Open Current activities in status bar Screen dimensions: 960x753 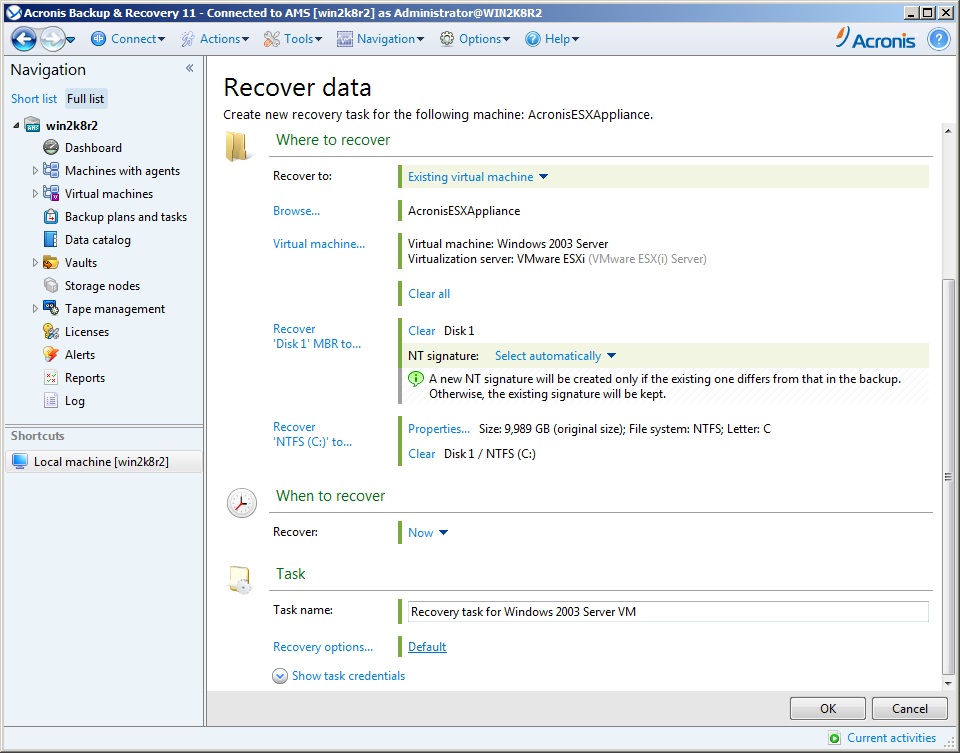click(x=882, y=738)
